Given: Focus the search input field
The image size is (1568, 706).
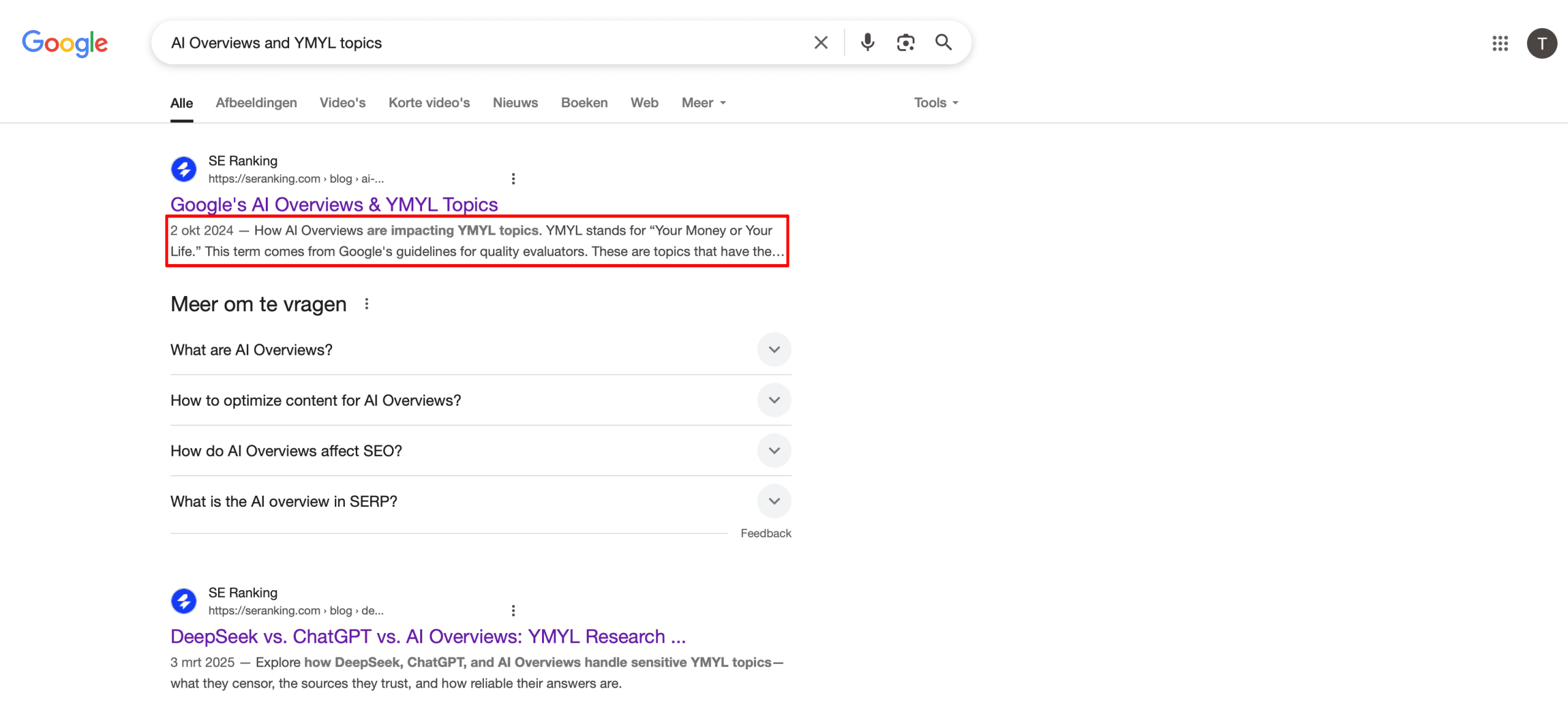Looking at the screenshot, I should pos(484,43).
